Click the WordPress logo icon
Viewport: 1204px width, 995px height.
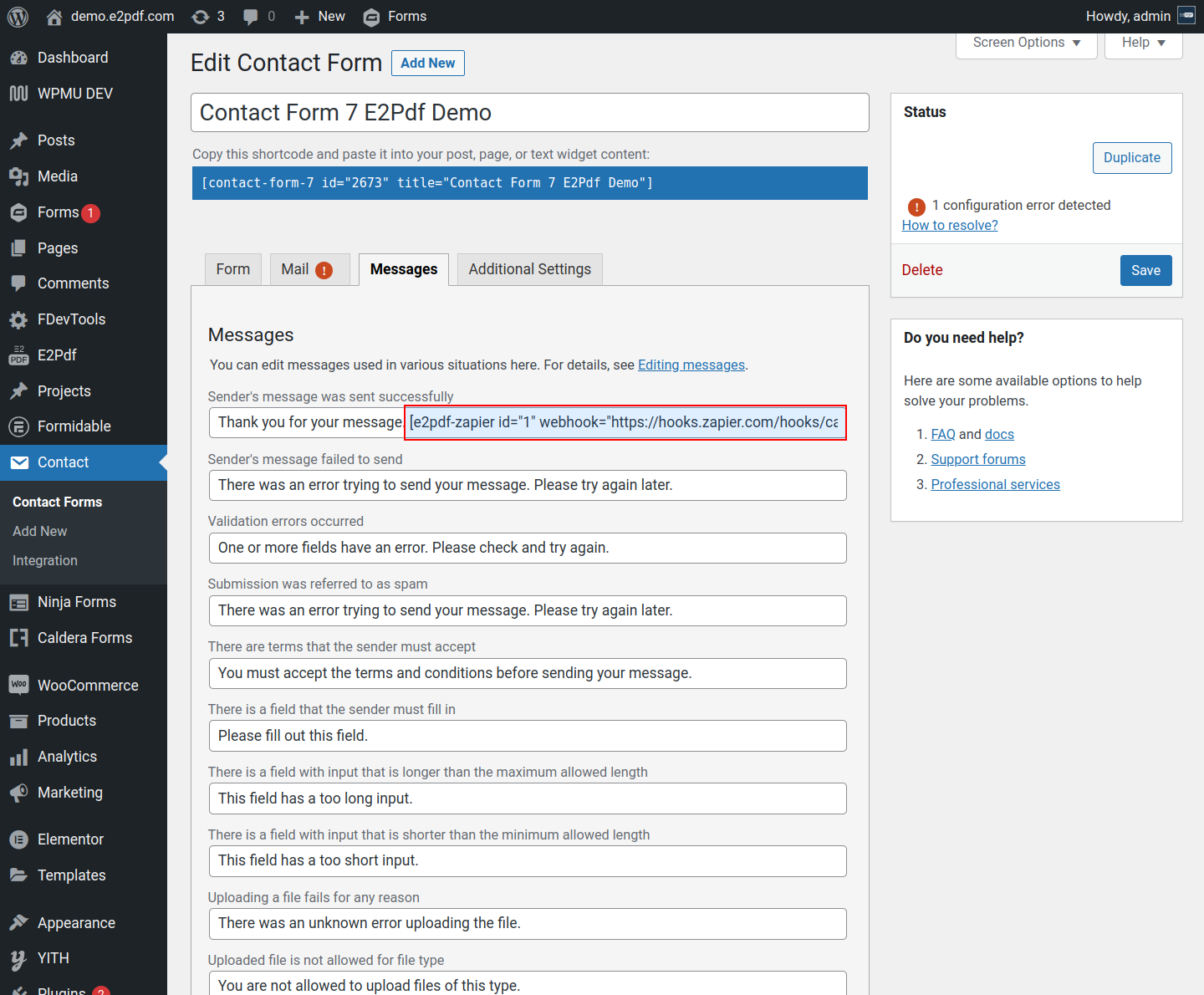[18, 17]
